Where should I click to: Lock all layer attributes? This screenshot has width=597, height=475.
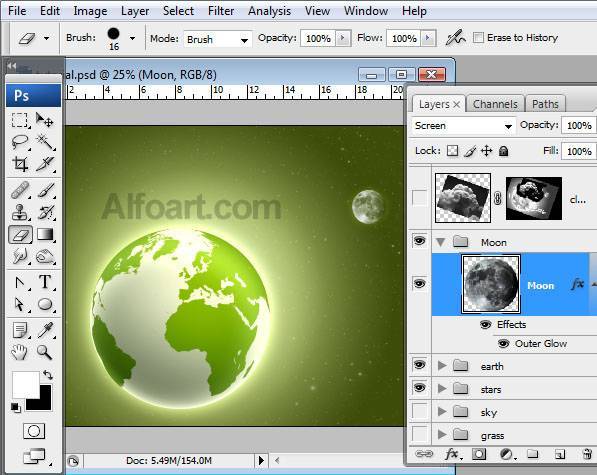(x=503, y=151)
